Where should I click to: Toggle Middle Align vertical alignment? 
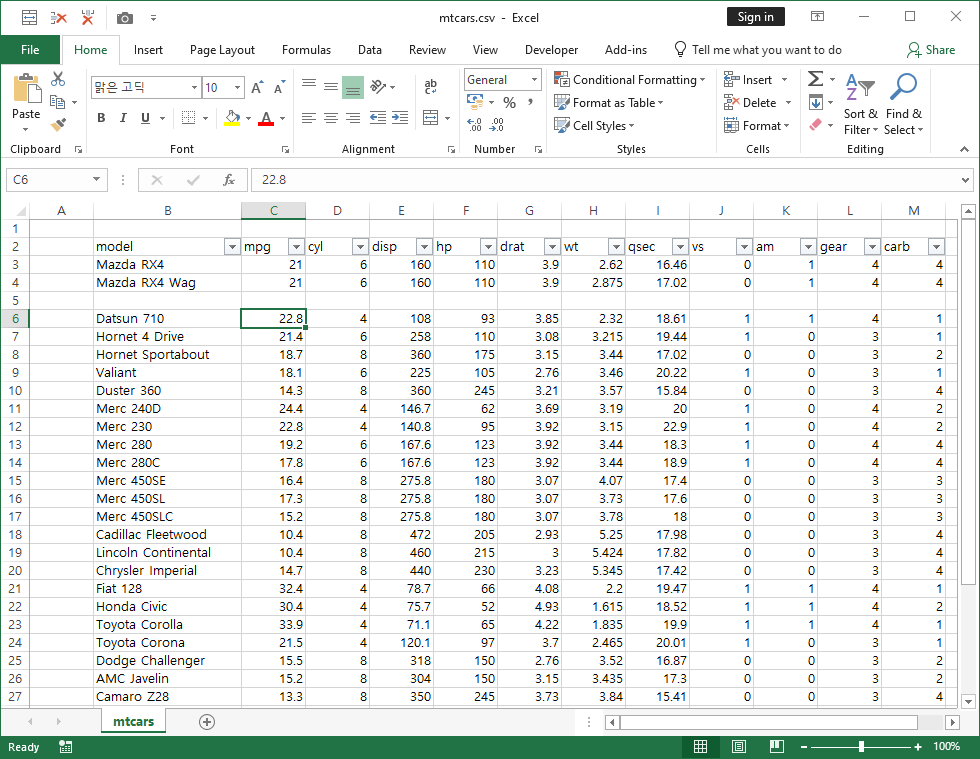[331, 86]
